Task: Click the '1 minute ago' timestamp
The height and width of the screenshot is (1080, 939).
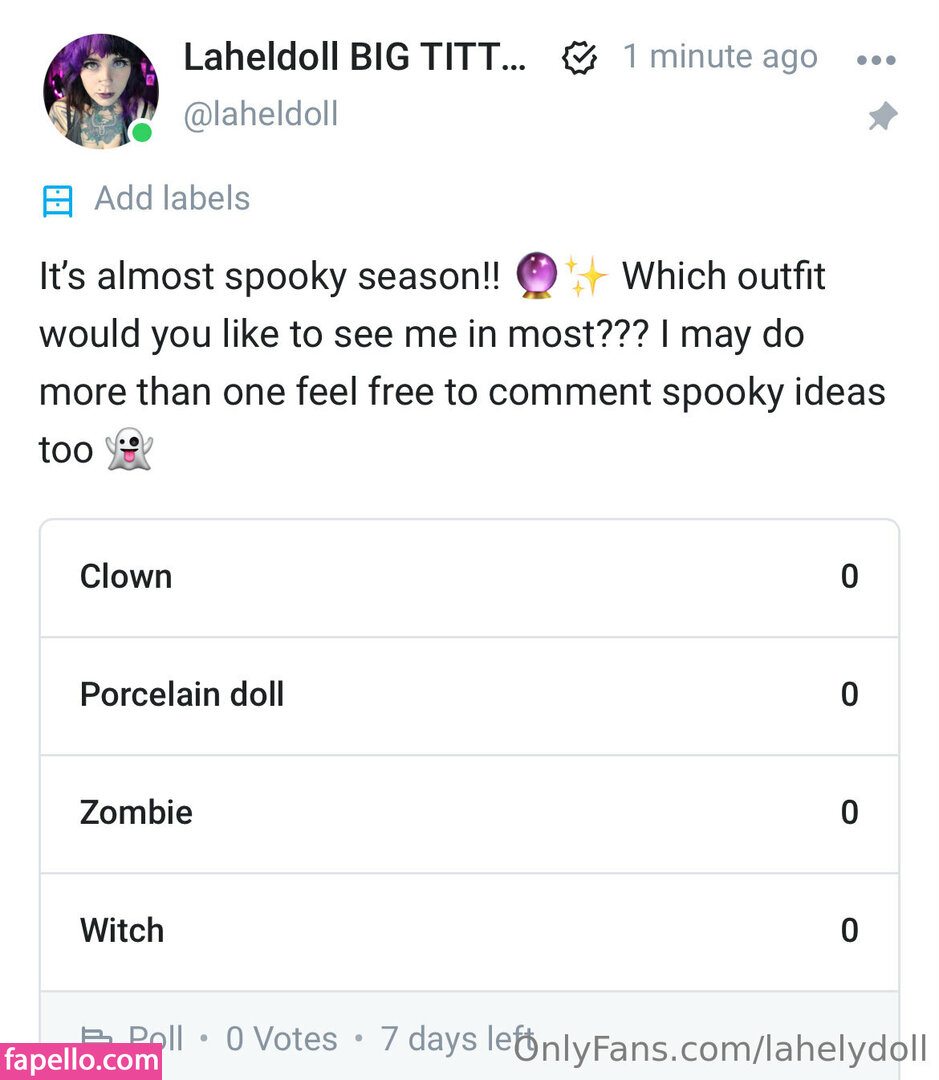Action: (x=720, y=57)
